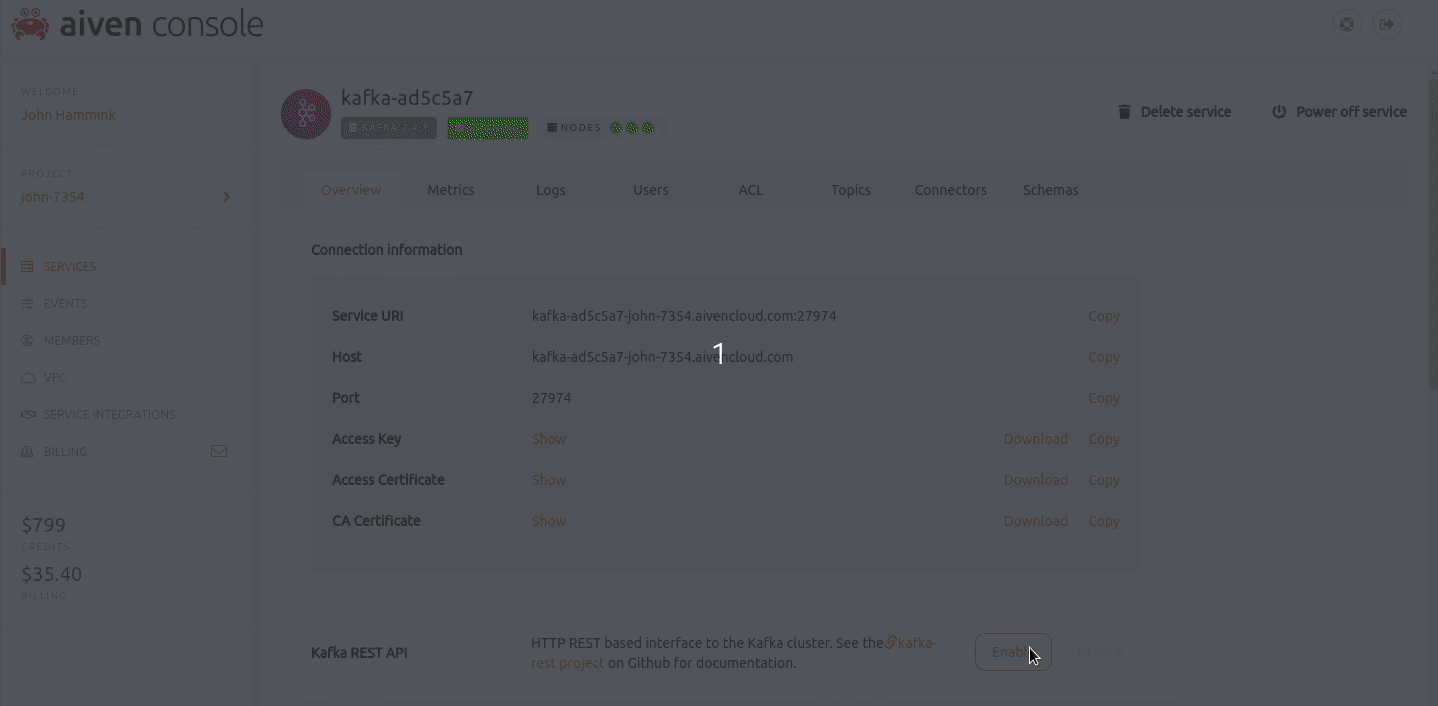The width and height of the screenshot is (1438, 706).
Task: Click the KAFKA 2.4.1 version badge
Action: pos(388,127)
